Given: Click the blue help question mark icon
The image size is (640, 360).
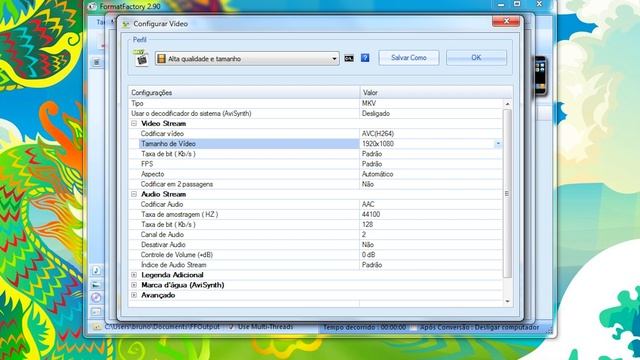Looking at the screenshot, I should (365, 58).
